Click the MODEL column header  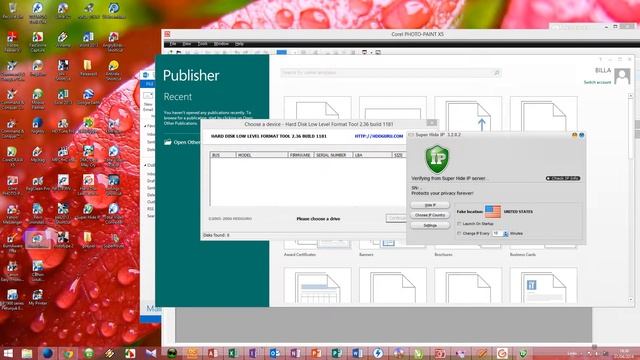tap(262, 155)
